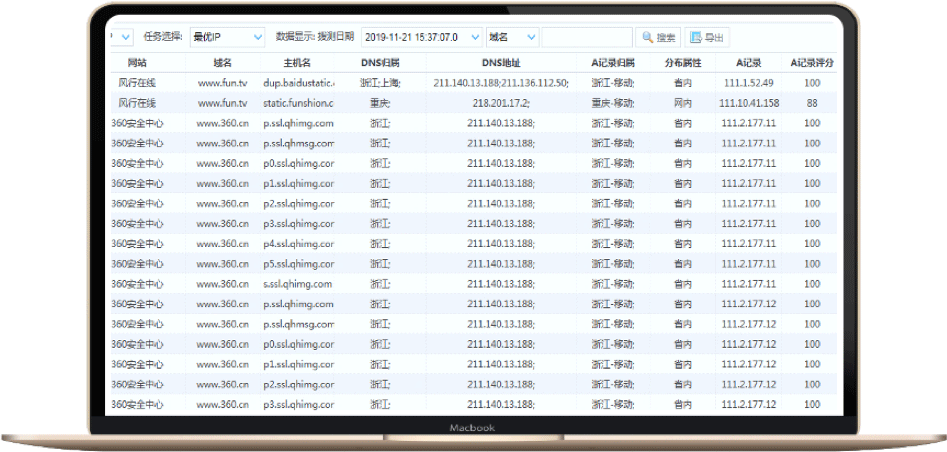Select the static.funshion host row

(298, 103)
